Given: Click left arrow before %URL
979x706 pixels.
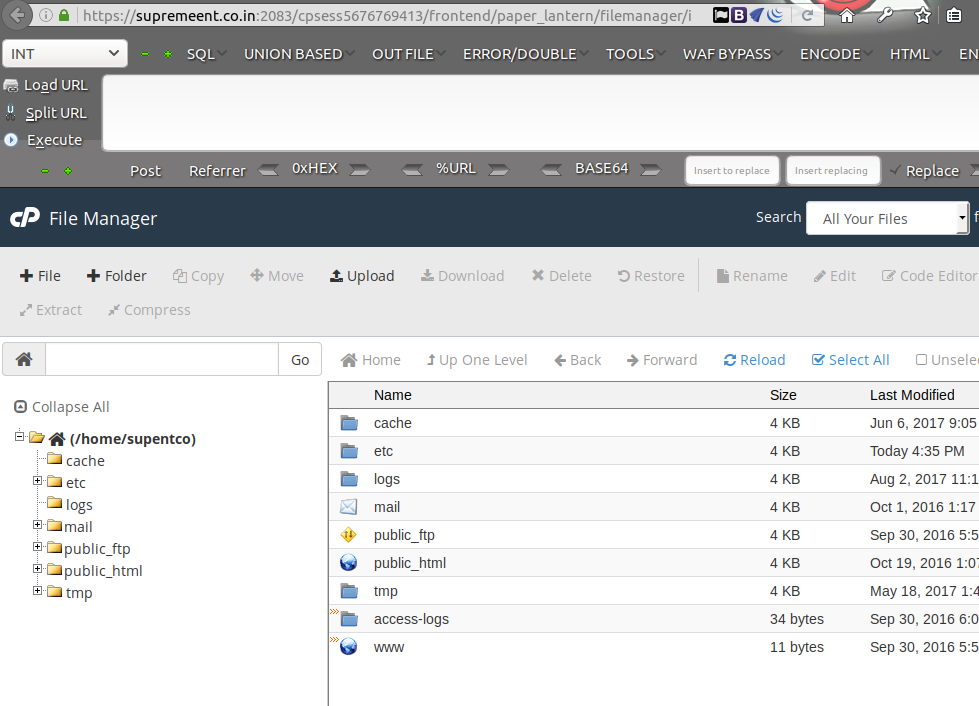Looking at the screenshot, I should [x=412, y=169].
